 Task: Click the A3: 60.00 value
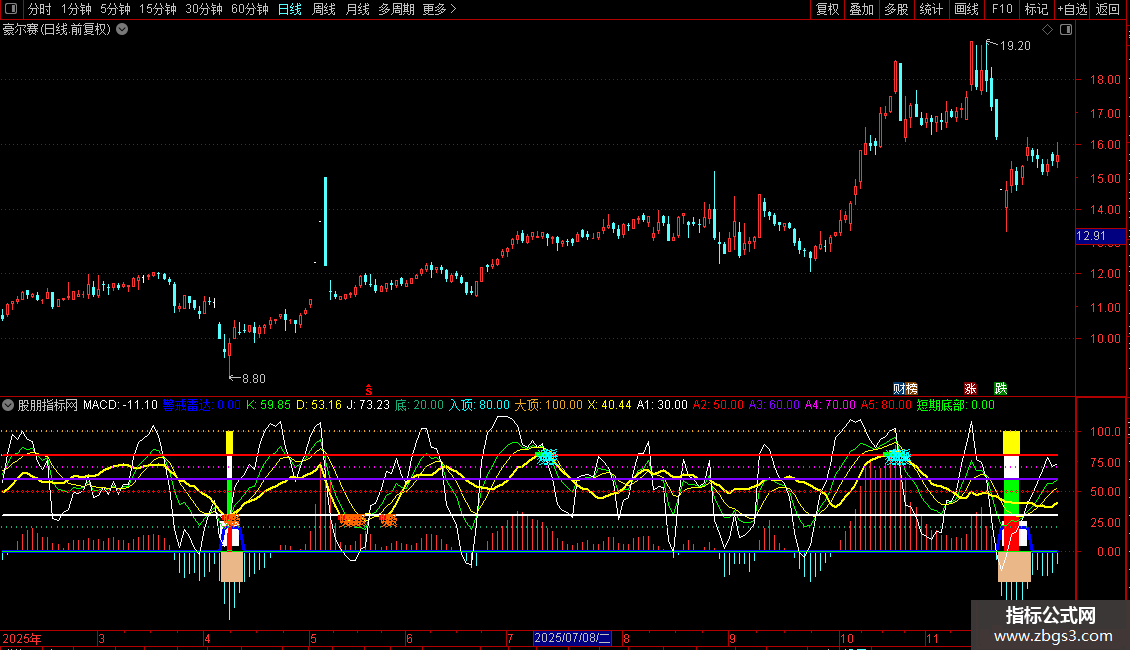coord(775,405)
